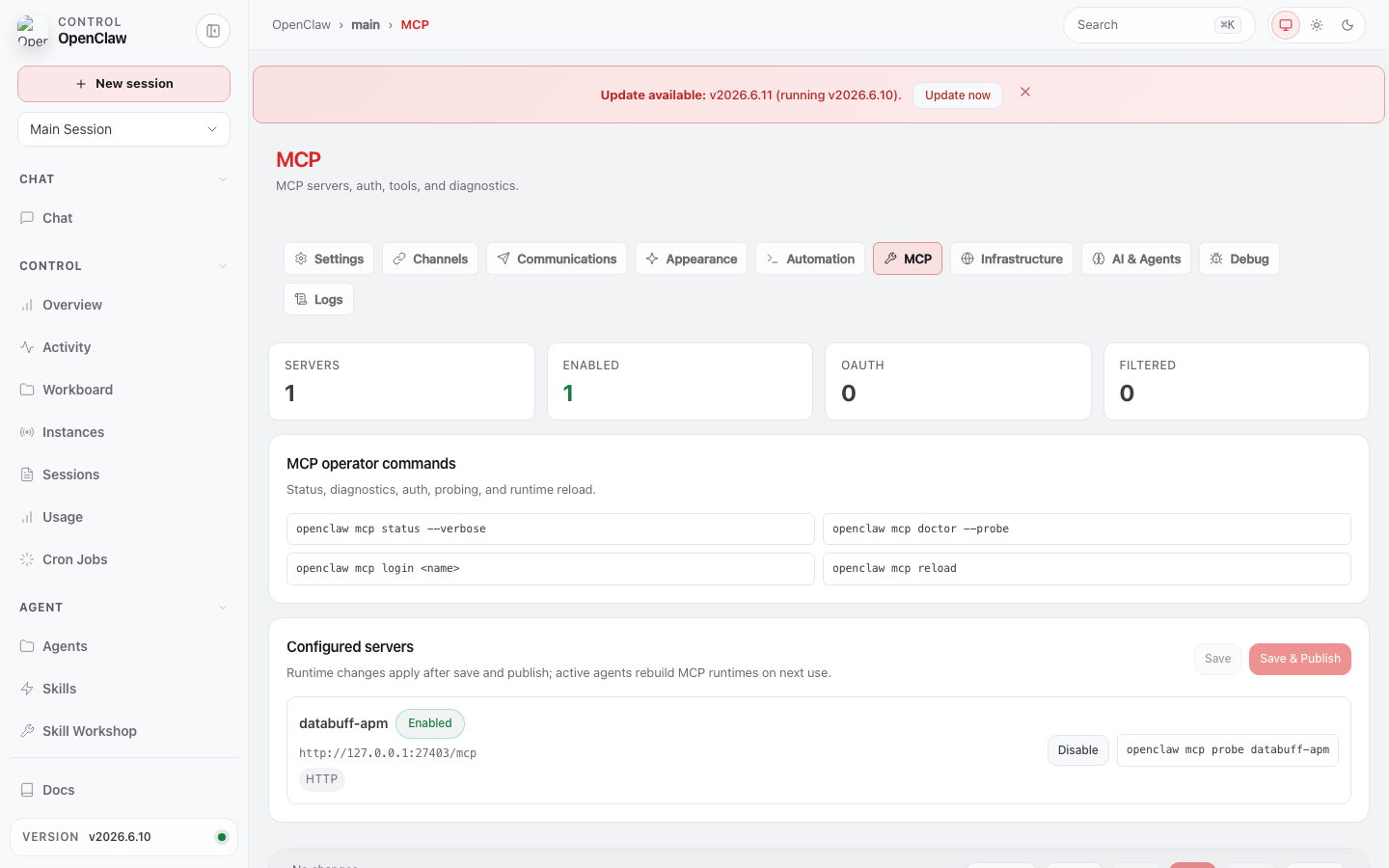The image size is (1389, 868).
Task: Click the terminal icon on Automation tab
Action: pyautogui.click(x=773, y=258)
